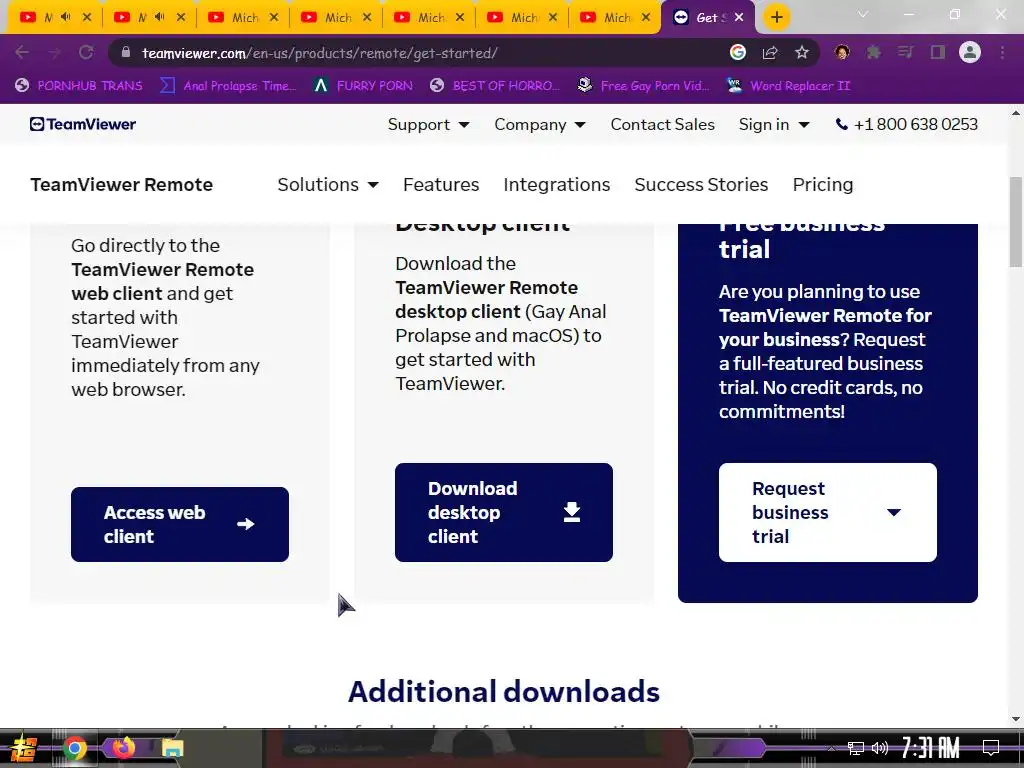
Task: Click the Contact Sales link
Action: pyautogui.click(x=662, y=124)
